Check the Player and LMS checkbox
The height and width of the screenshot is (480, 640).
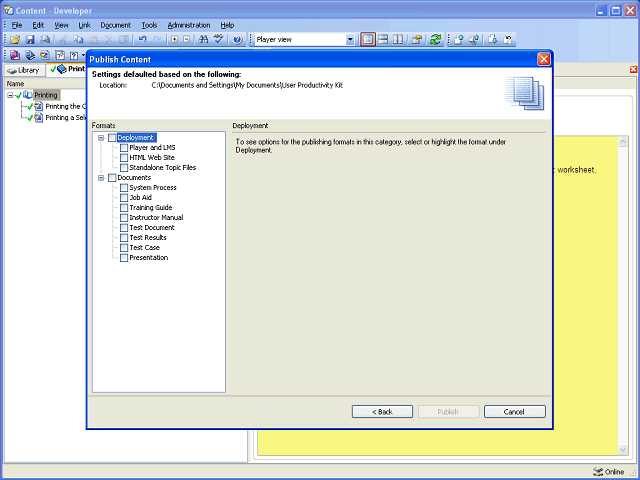point(124,148)
